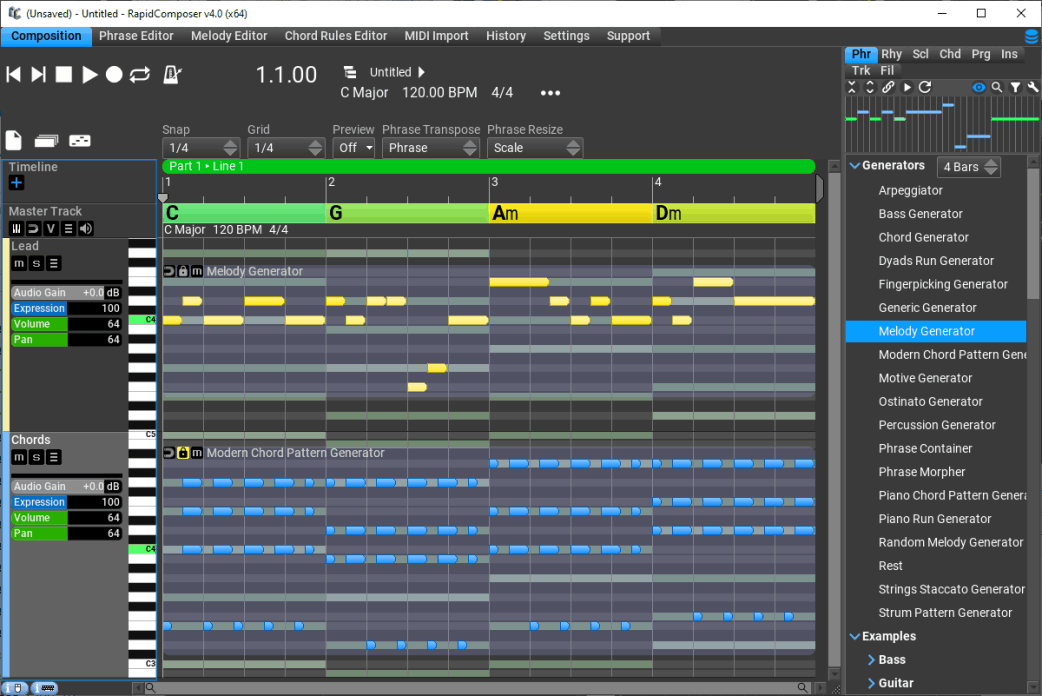Solo the Chords track
This screenshot has width=1042, height=696.
tap(37, 457)
